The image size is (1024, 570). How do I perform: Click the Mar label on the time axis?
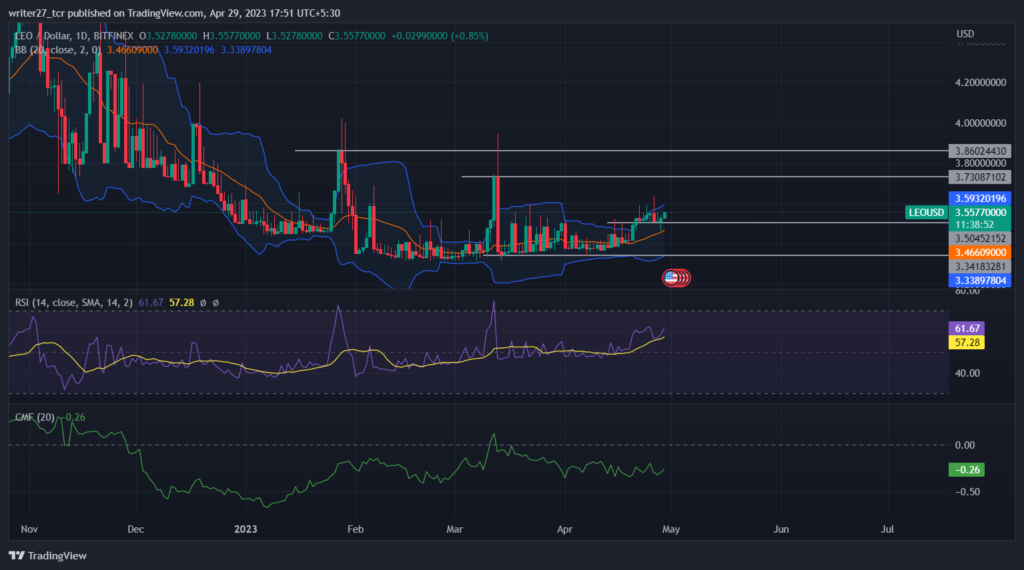coord(455,530)
